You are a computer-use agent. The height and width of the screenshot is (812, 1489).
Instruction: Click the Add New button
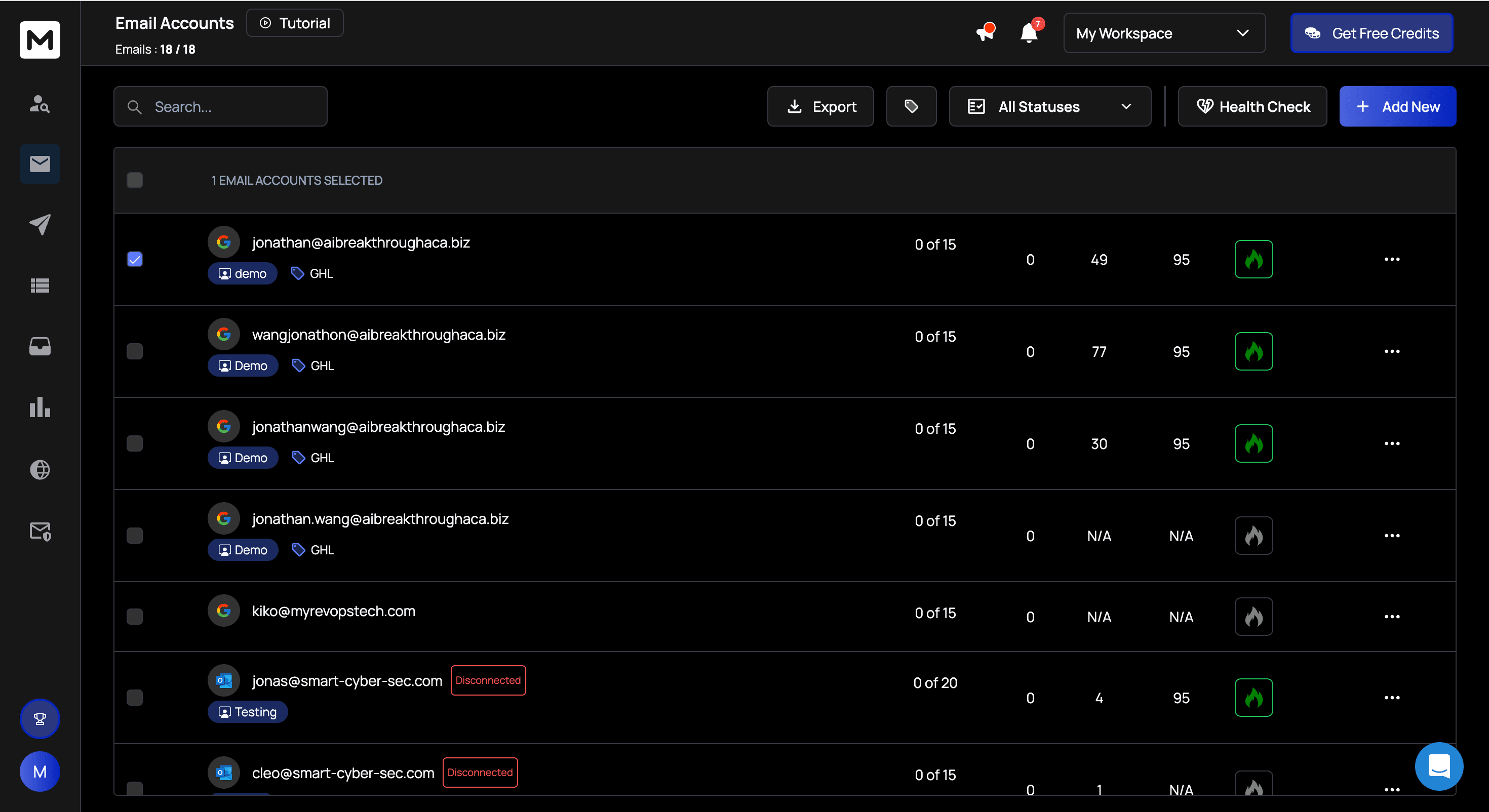[x=1397, y=106]
